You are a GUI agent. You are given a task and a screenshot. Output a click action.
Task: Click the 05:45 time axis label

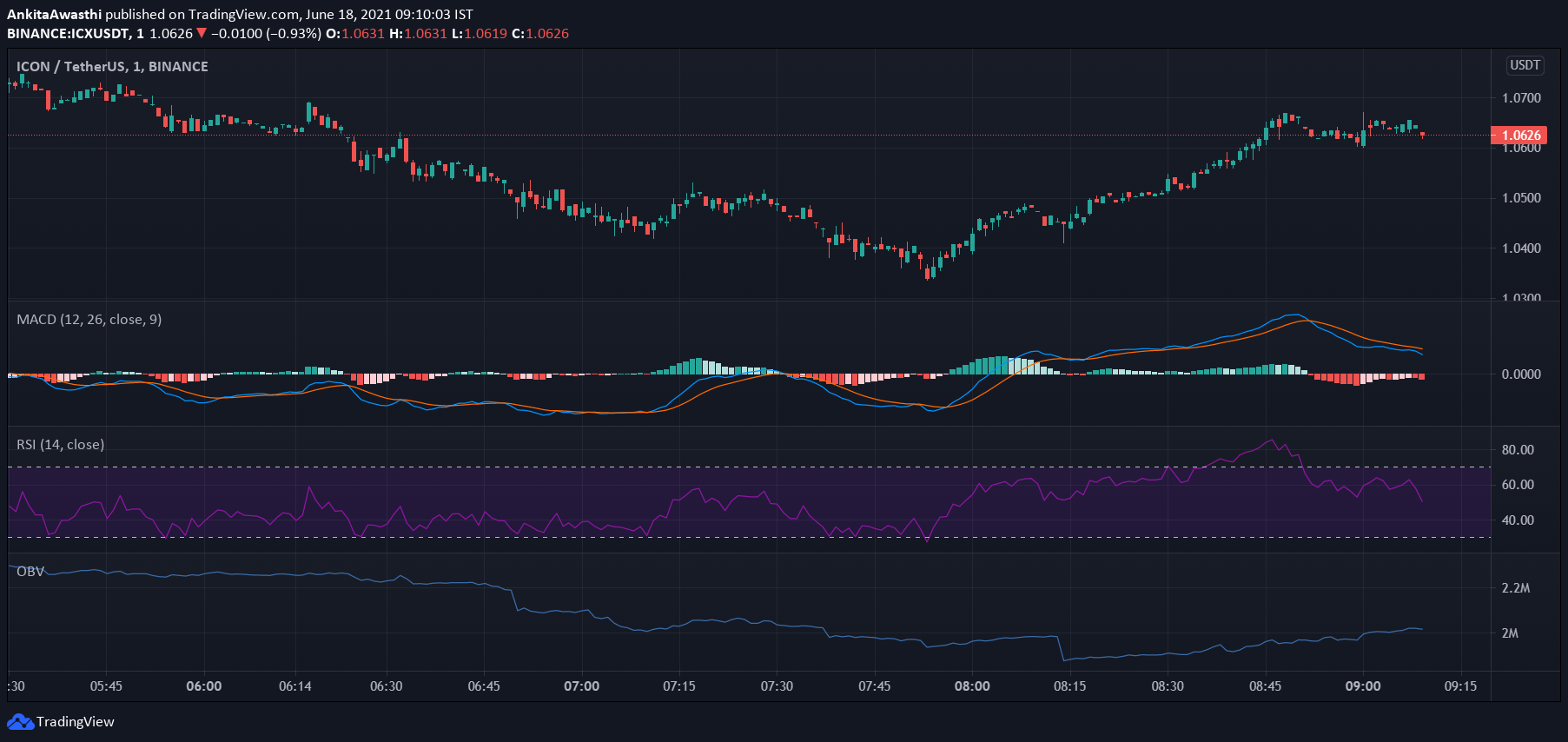(106, 686)
